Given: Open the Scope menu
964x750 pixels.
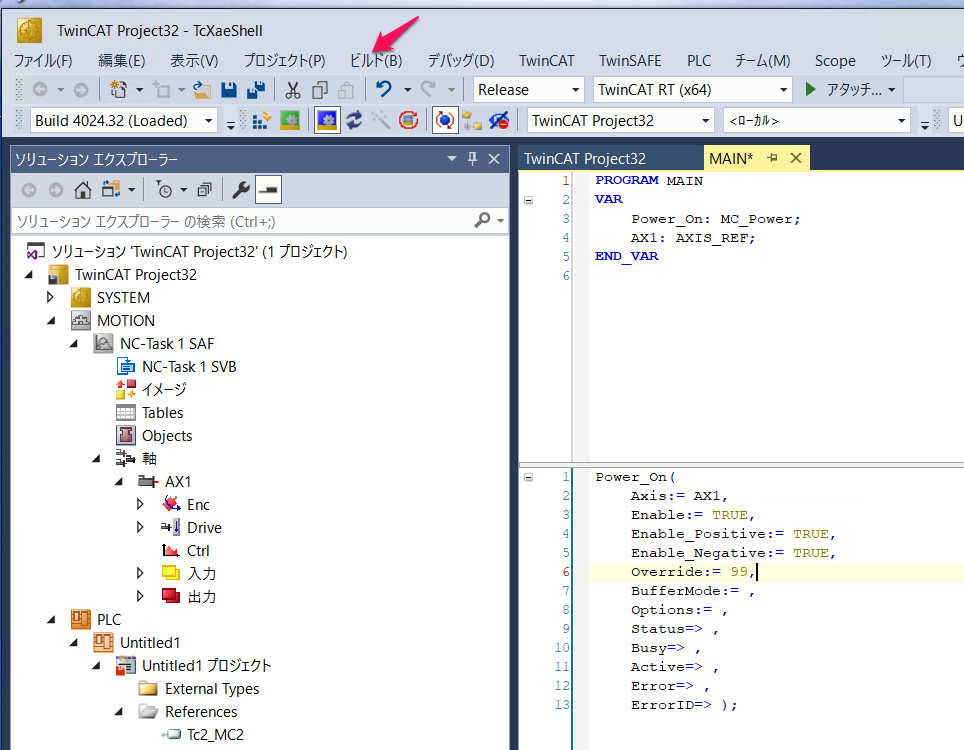Looking at the screenshot, I should click(835, 61).
